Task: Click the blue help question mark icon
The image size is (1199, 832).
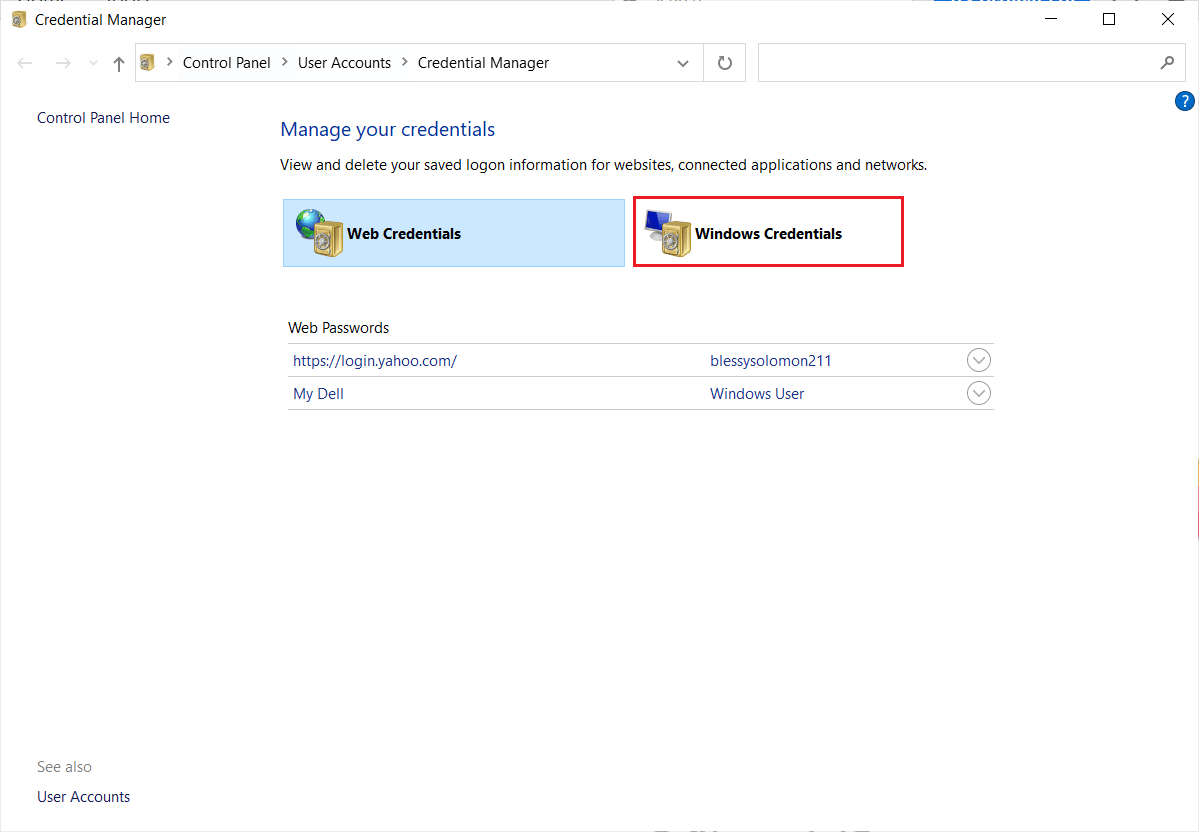Action: 1184,101
